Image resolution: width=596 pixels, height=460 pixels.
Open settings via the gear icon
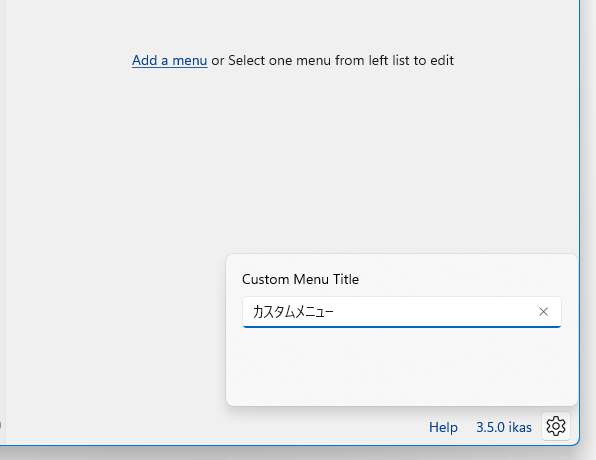(556, 426)
